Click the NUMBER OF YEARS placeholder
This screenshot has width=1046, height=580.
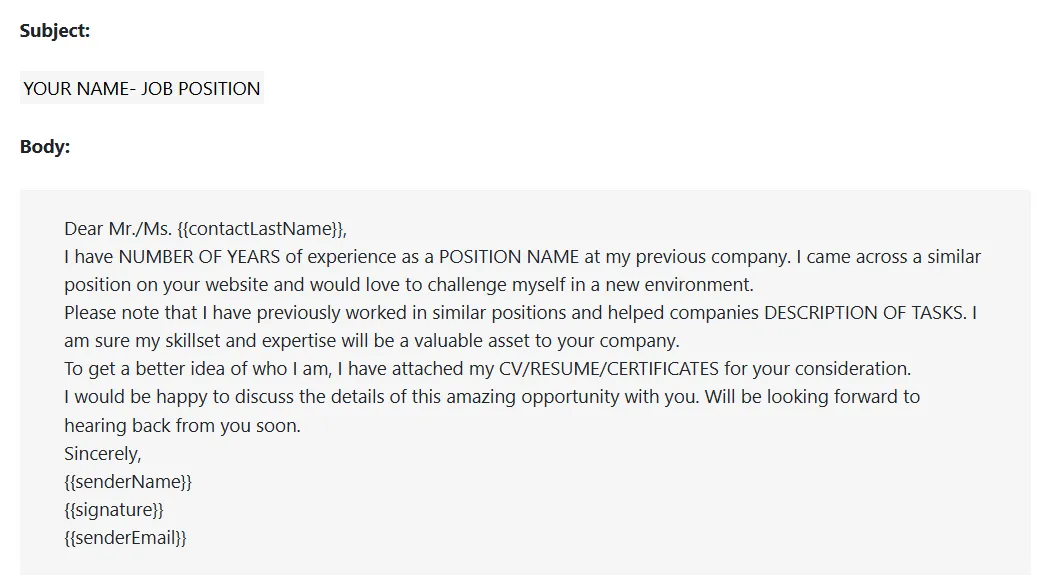pos(198,257)
